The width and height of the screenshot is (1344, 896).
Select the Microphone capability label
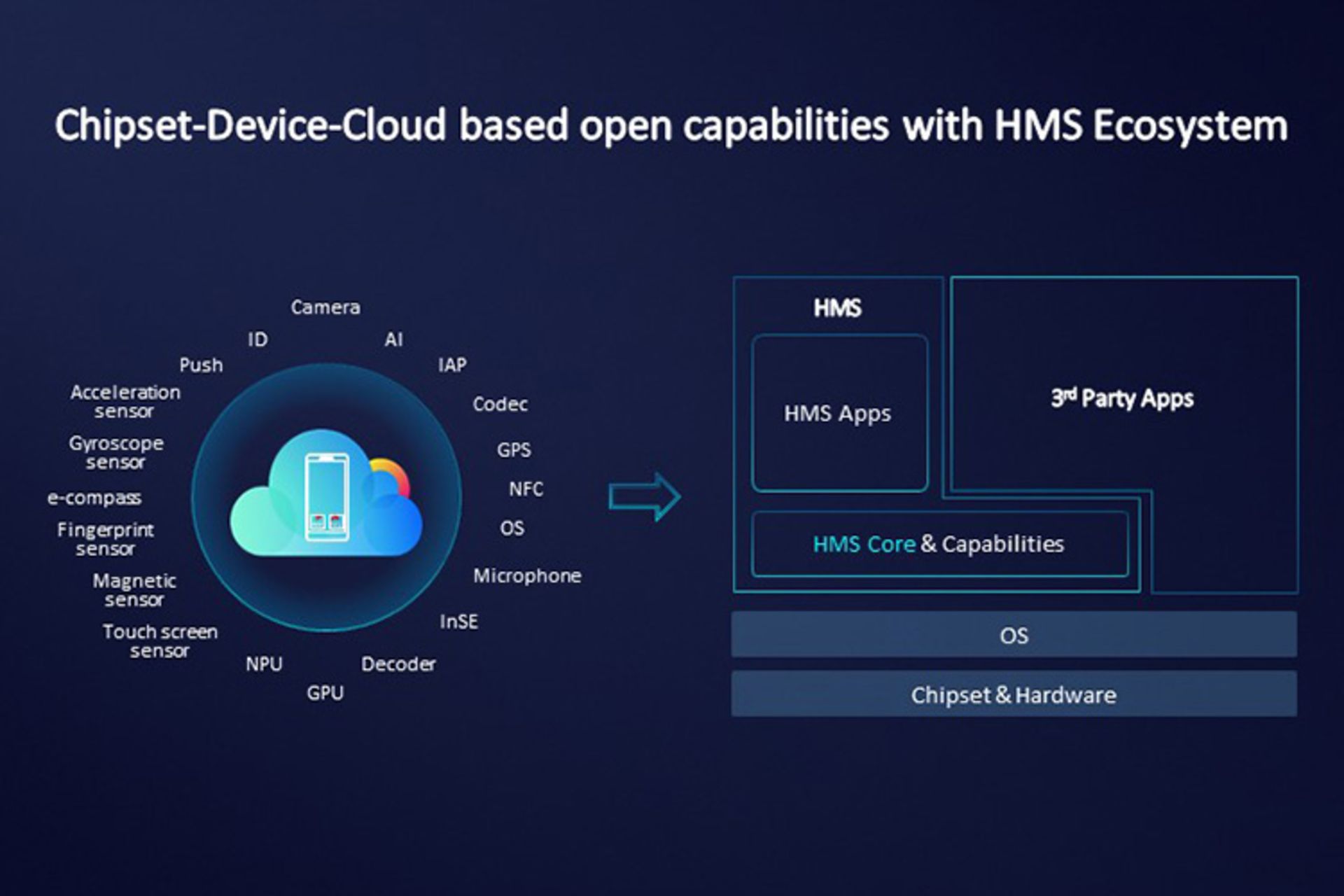point(528,576)
